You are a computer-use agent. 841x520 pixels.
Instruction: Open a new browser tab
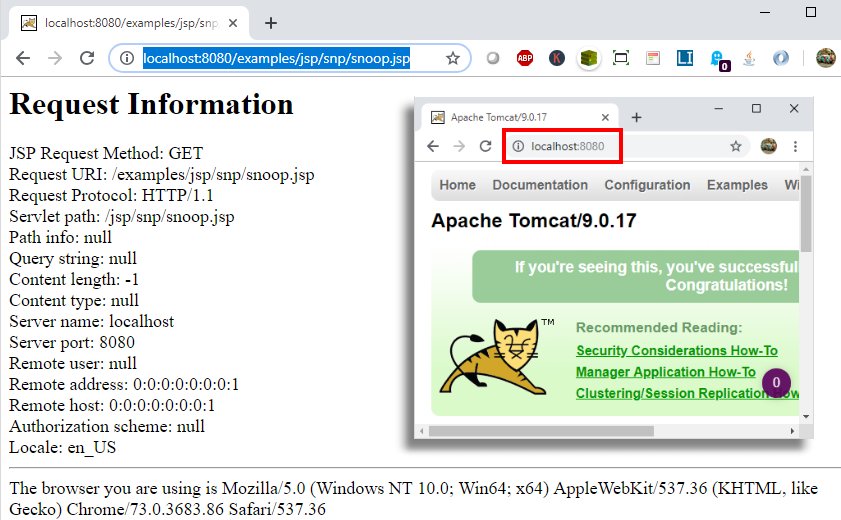click(x=270, y=23)
